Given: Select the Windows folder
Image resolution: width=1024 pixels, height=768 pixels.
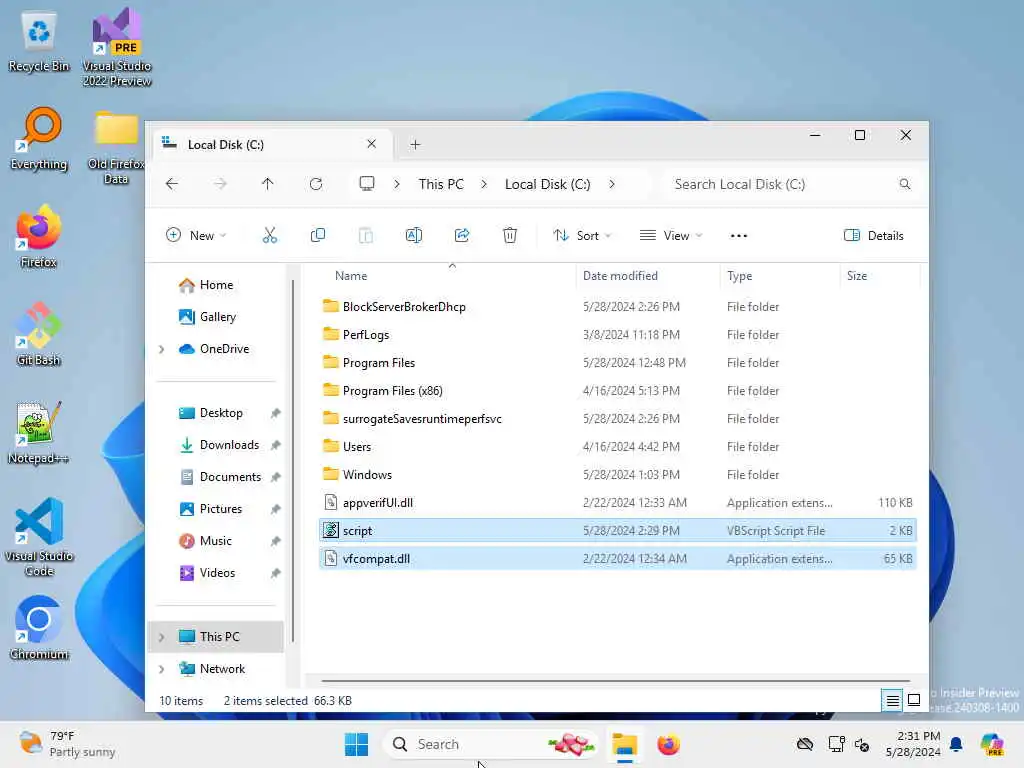Looking at the screenshot, I should pyautogui.click(x=617, y=475).
